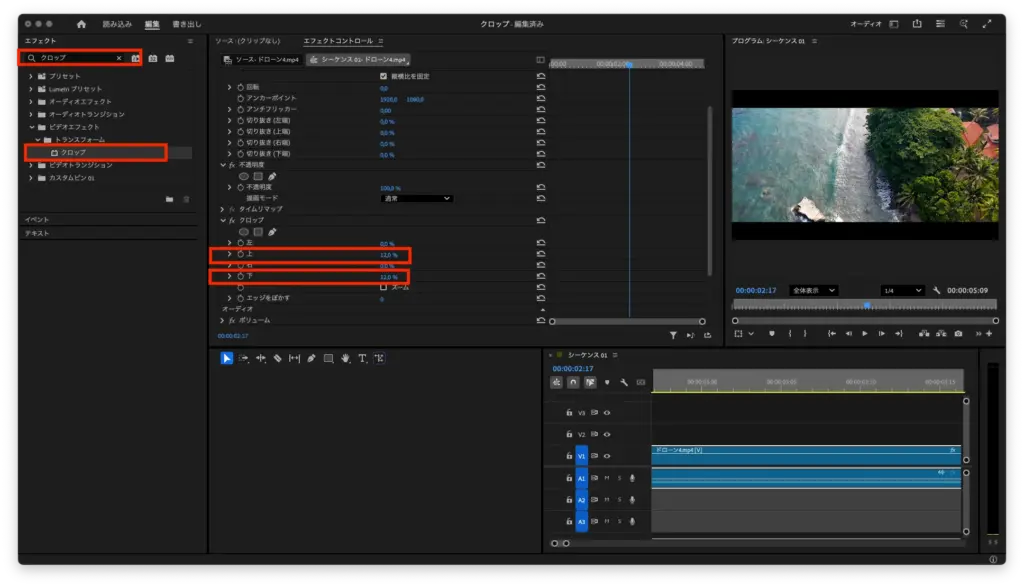Select the Hand tool
This screenshot has width=1024, height=587.
click(345, 358)
